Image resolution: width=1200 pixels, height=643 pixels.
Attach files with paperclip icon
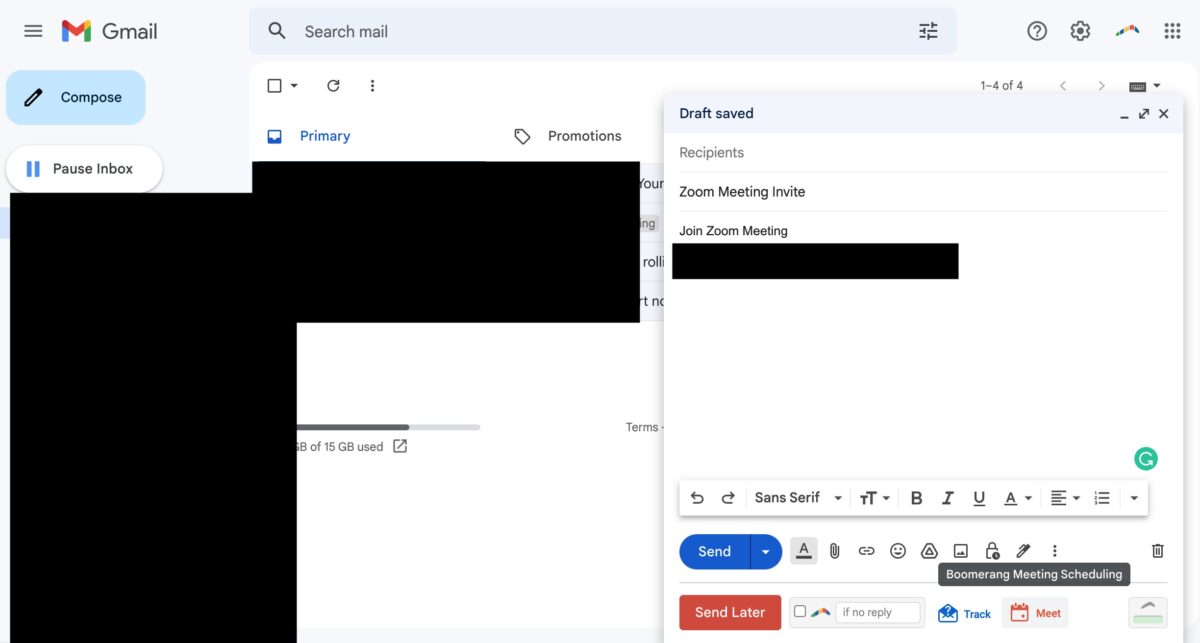pos(835,551)
